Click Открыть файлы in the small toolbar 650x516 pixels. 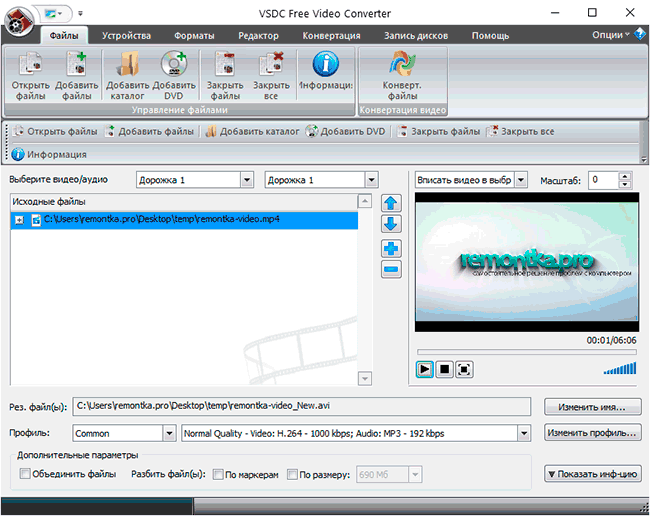coord(55,131)
